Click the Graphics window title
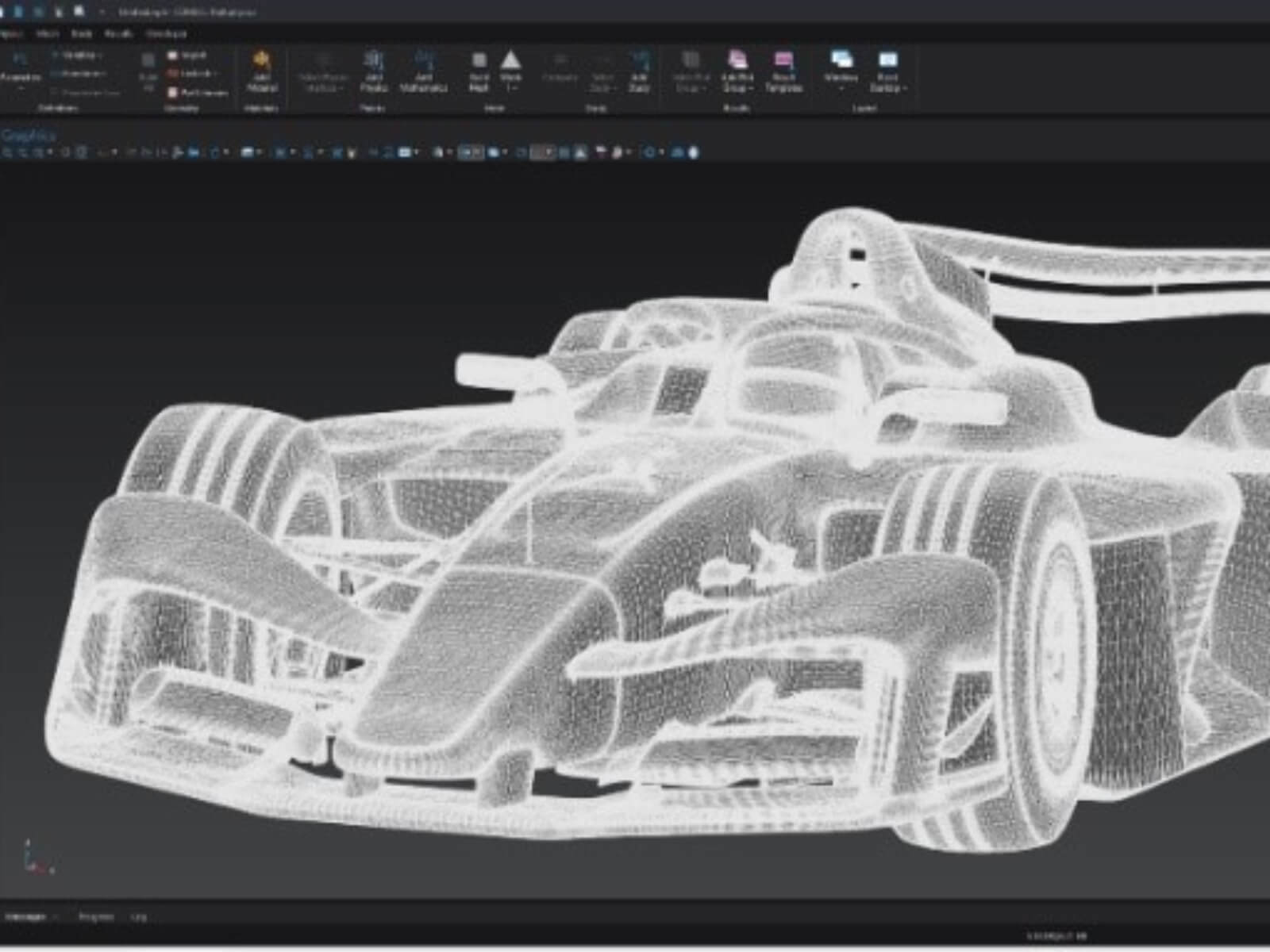This screenshot has height=952, width=1270. tap(29, 135)
